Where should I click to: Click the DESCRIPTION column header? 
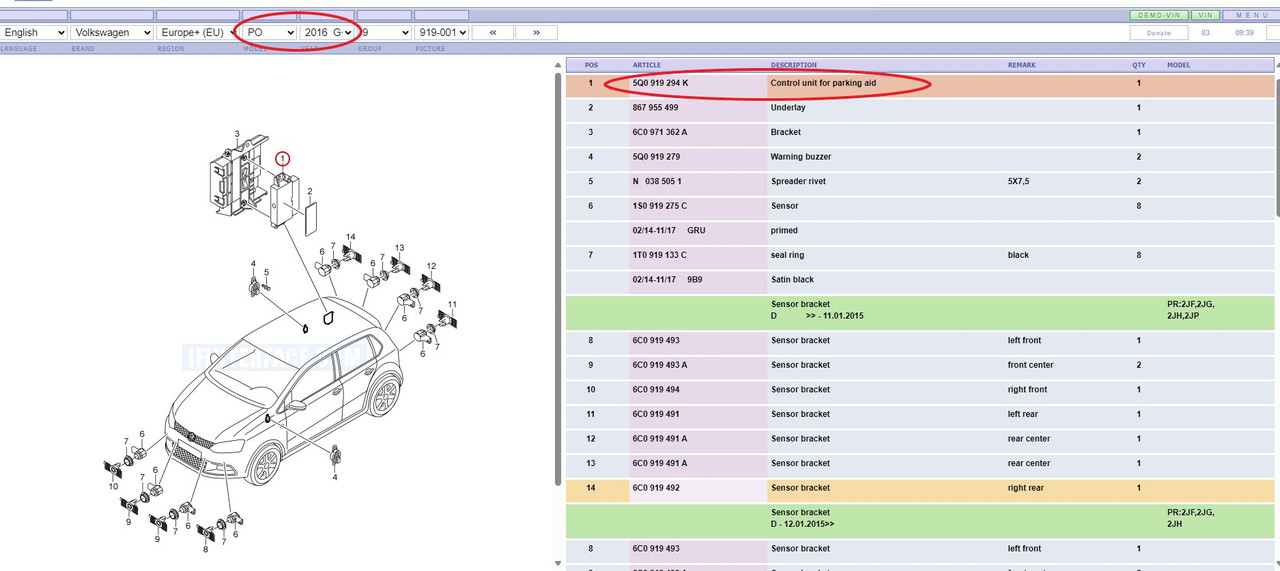(793, 65)
